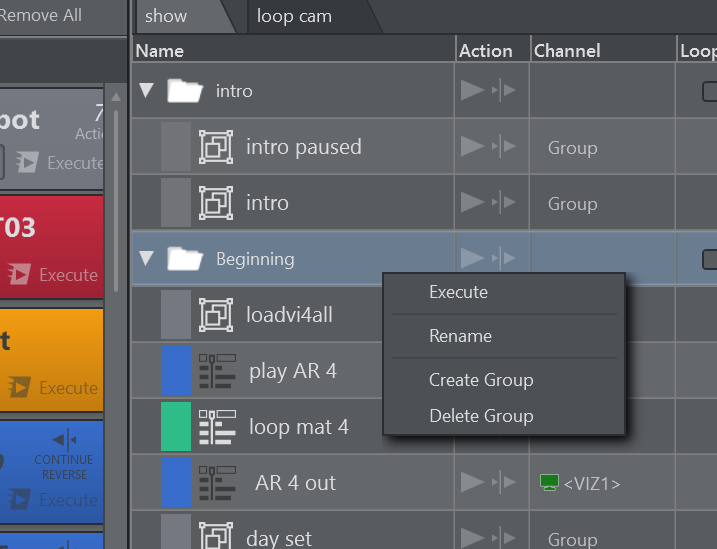Click the group icon beside loadvi4all
717x549 pixels.
216,315
